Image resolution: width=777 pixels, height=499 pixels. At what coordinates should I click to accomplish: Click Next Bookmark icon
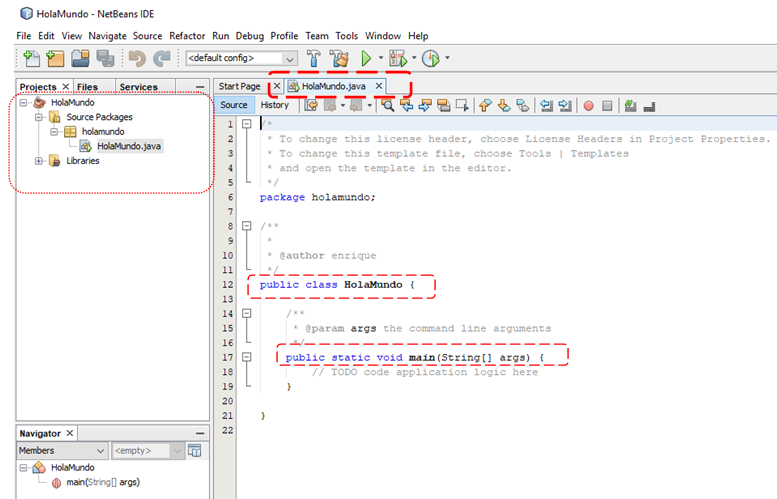click(504, 105)
